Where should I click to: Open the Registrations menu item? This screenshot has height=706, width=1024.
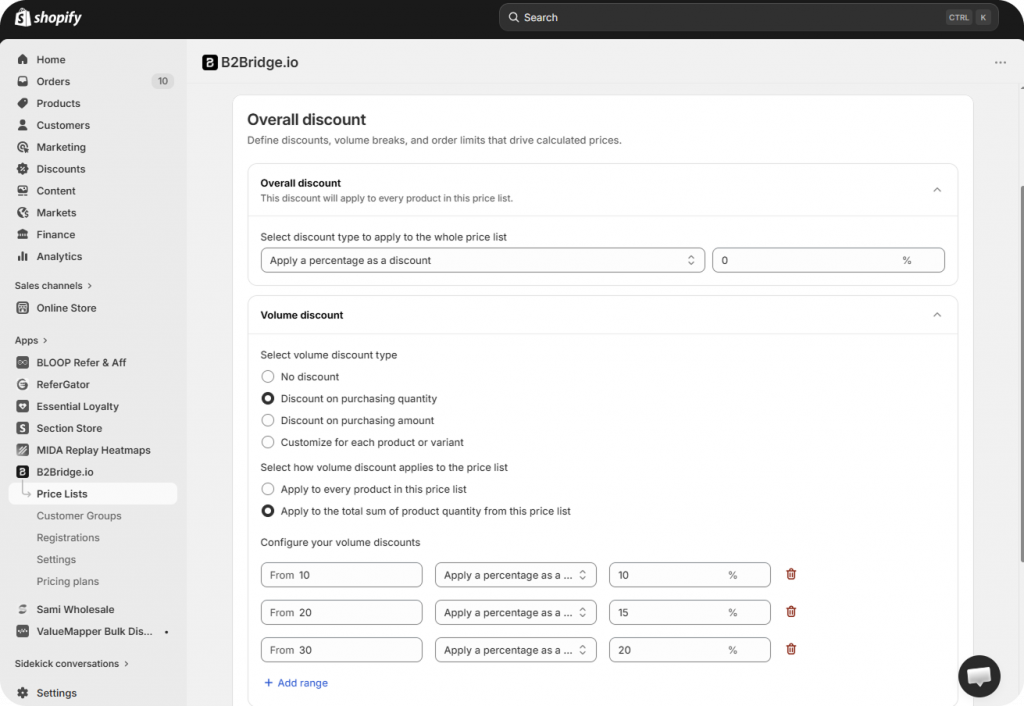point(68,538)
